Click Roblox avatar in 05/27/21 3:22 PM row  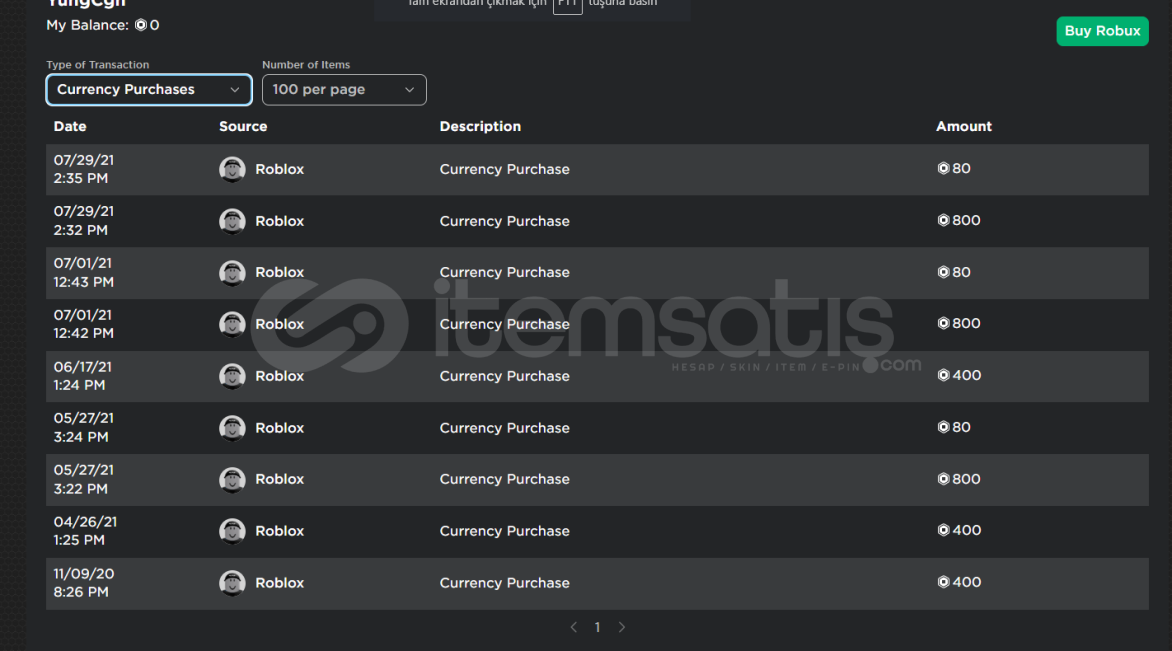click(232, 480)
